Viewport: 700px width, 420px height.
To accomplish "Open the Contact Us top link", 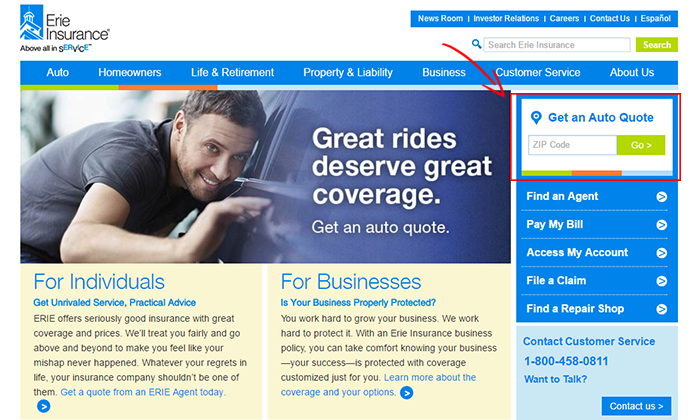I will [x=610, y=18].
